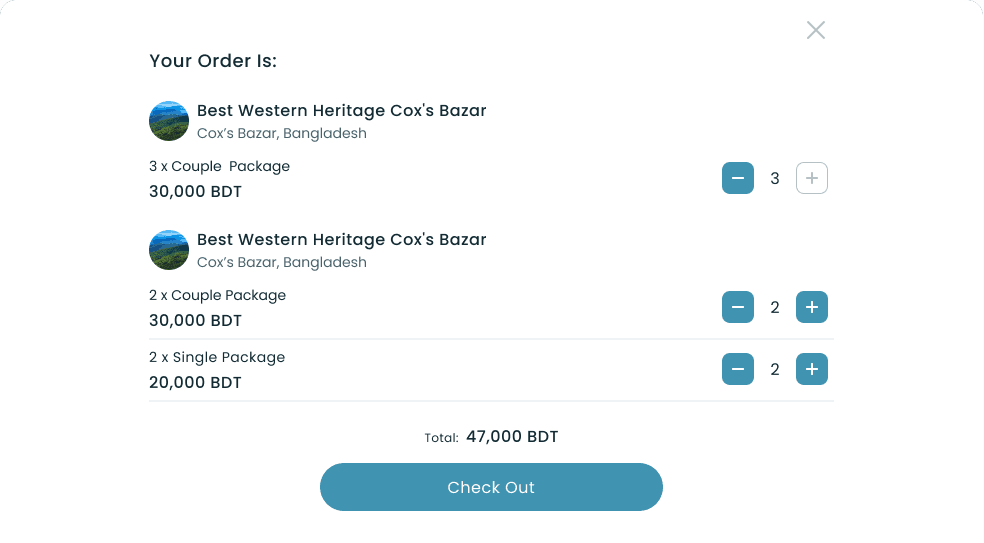This screenshot has width=984, height=543.
Task: Open hotel name link above 2 x Couple Package
Action: [341, 240]
